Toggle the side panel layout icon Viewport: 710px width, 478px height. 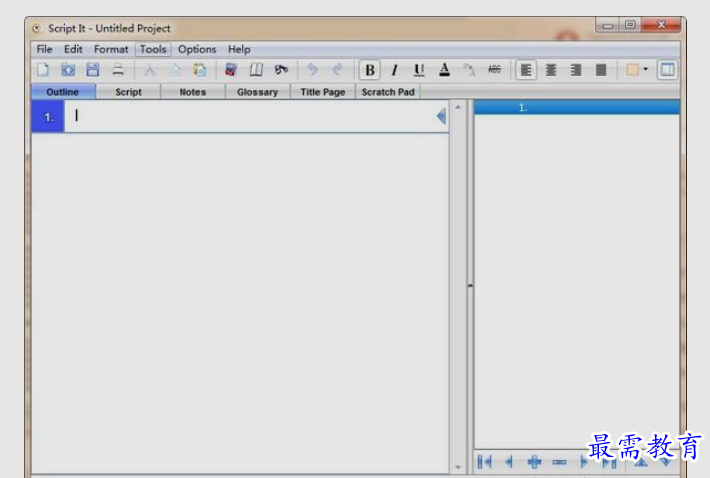(x=667, y=70)
